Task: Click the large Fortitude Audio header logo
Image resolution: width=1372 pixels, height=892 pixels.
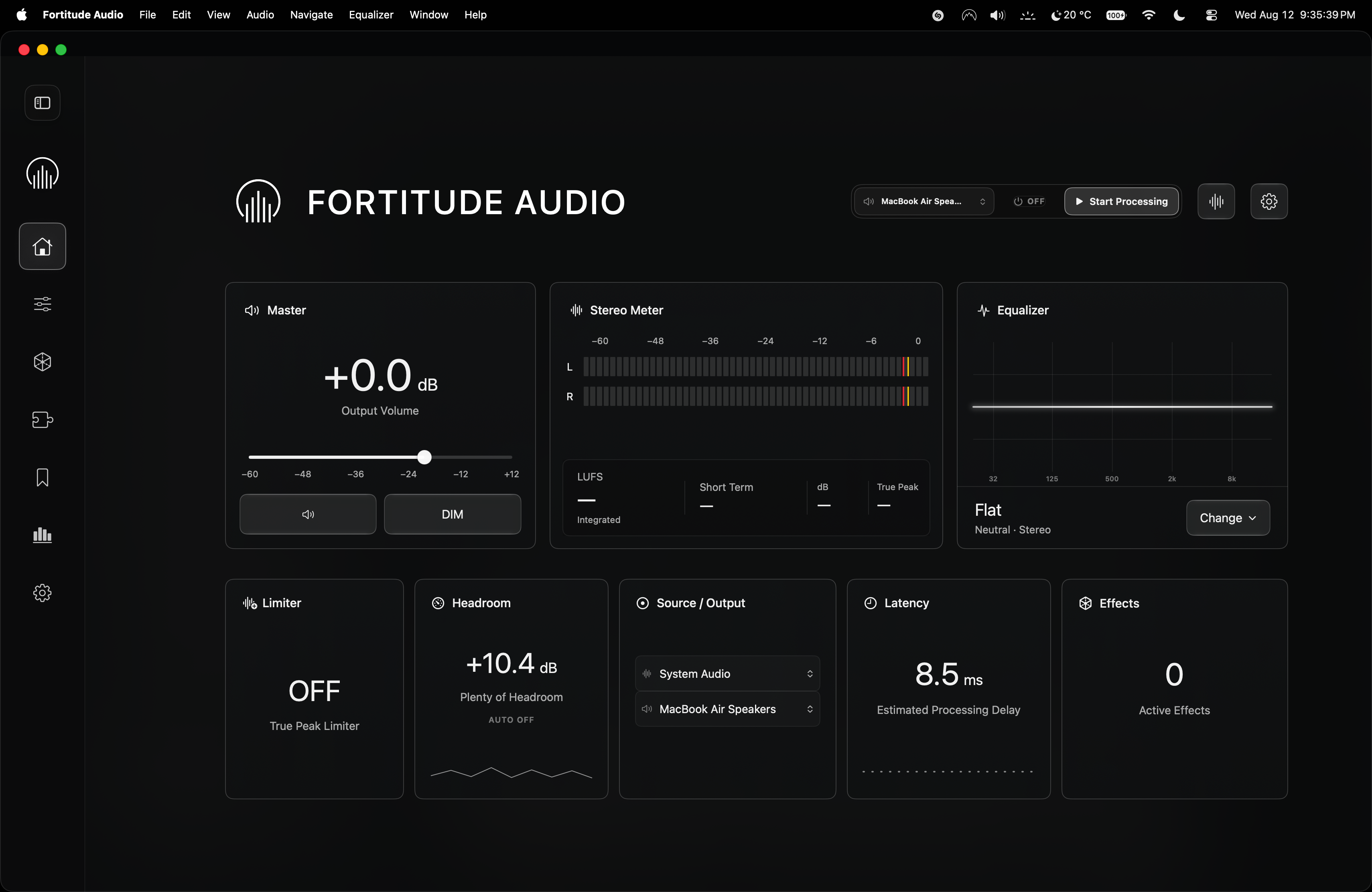Action: pos(258,201)
